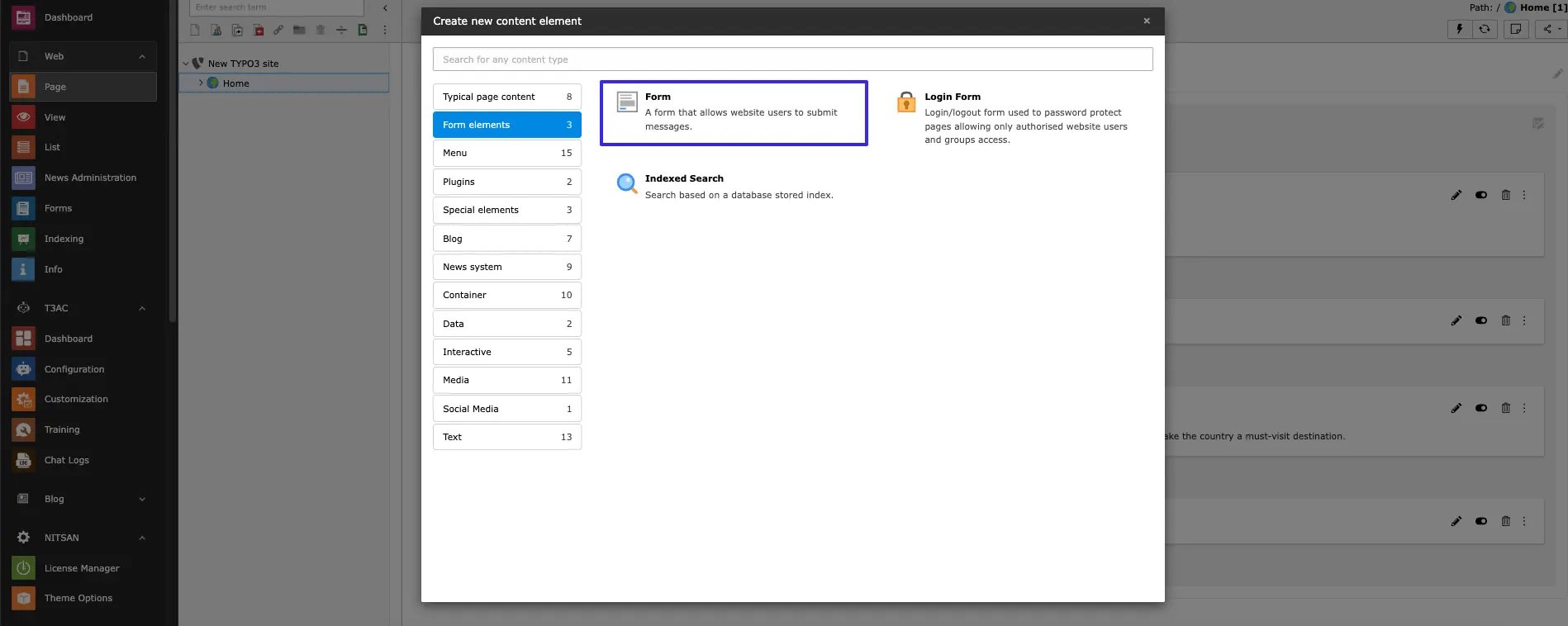Select Text category tab
The width and height of the screenshot is (1568, 626).
click(507, 437)
